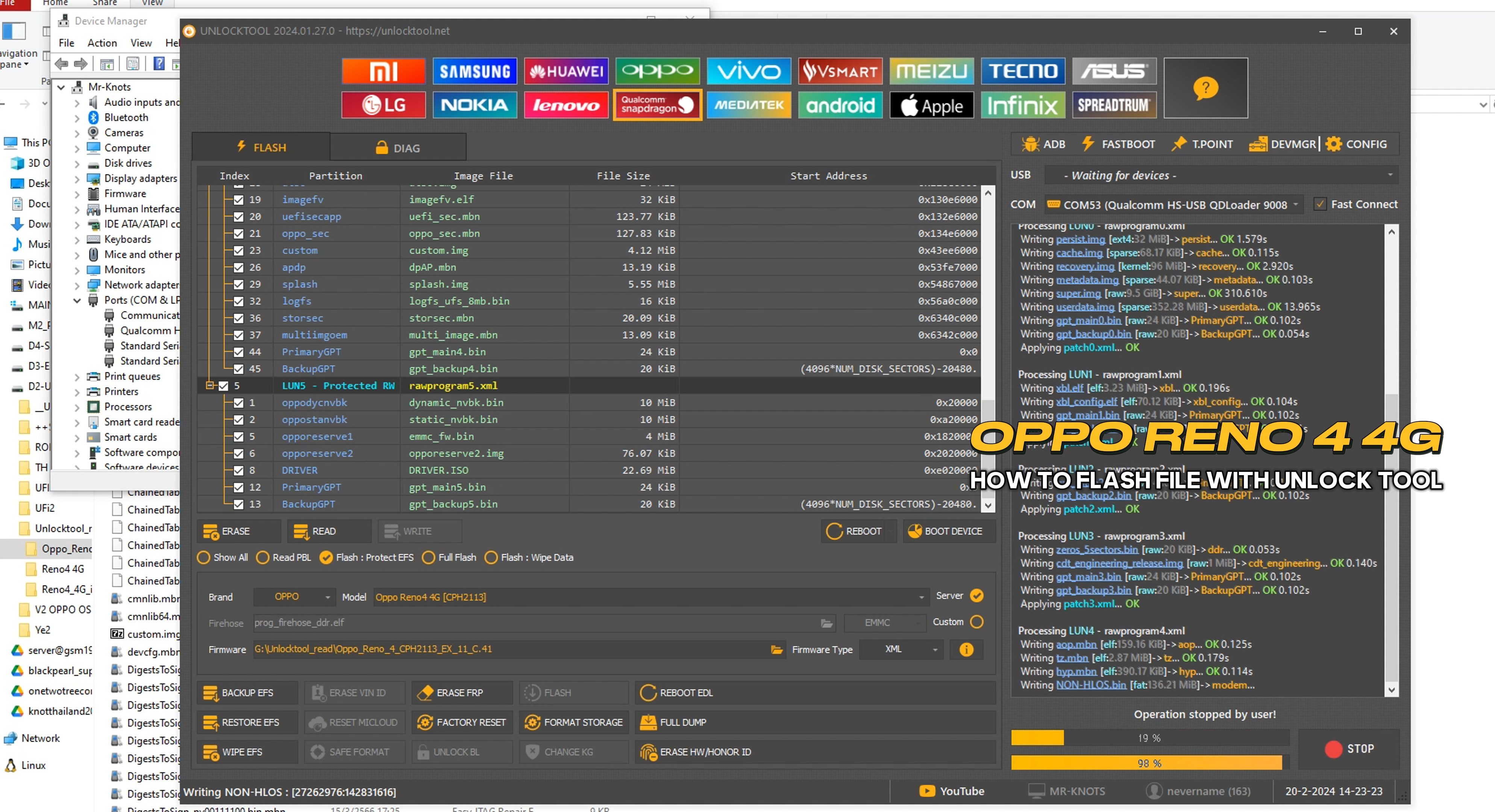Switch to the FLASH tab
The image size is (1495, 812).
261,147
